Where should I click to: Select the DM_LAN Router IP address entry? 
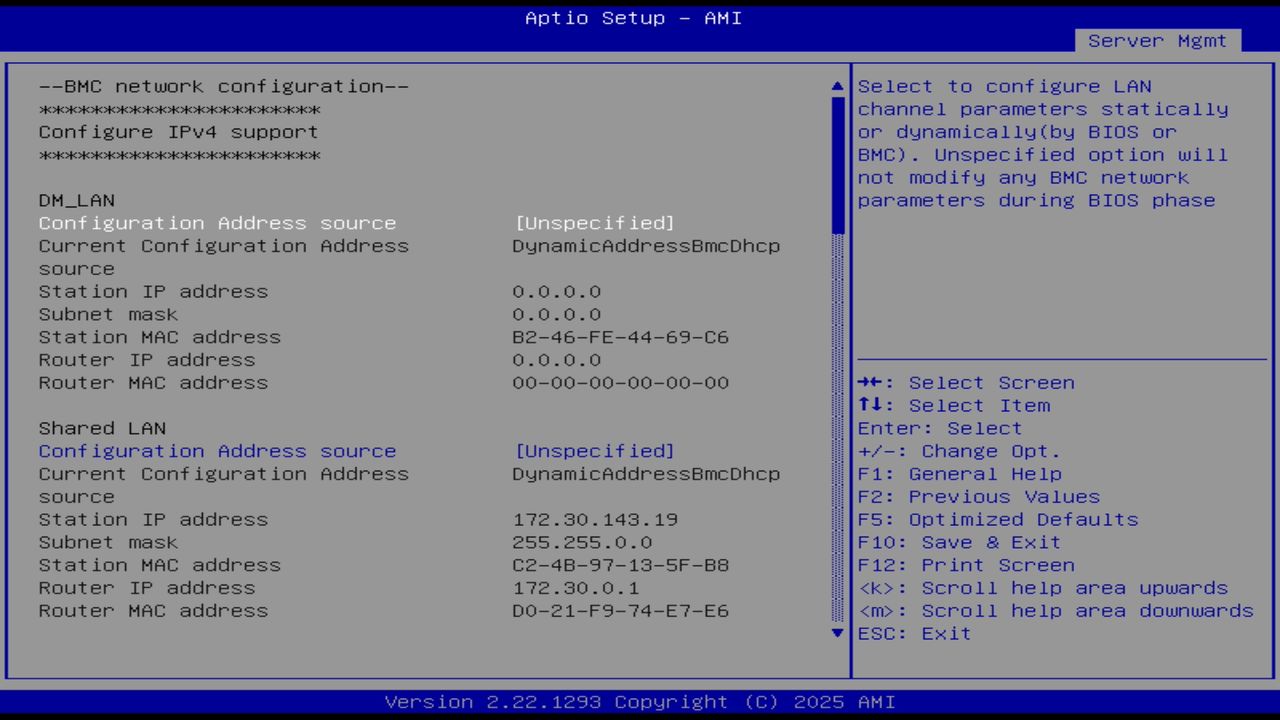point(147,360)
